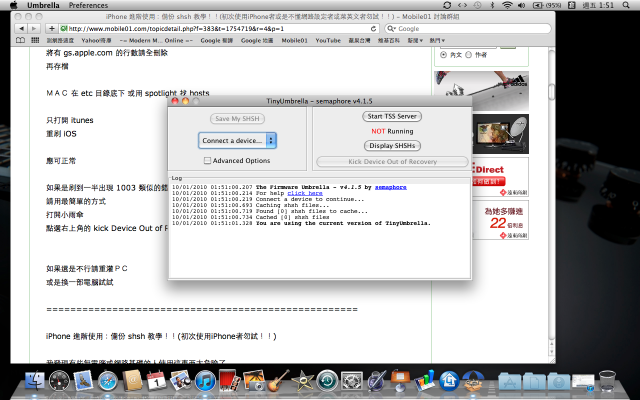Open iTunes music note icon in Dock
The height and width of the screenshot is (400, 640).
click(205, 380)
